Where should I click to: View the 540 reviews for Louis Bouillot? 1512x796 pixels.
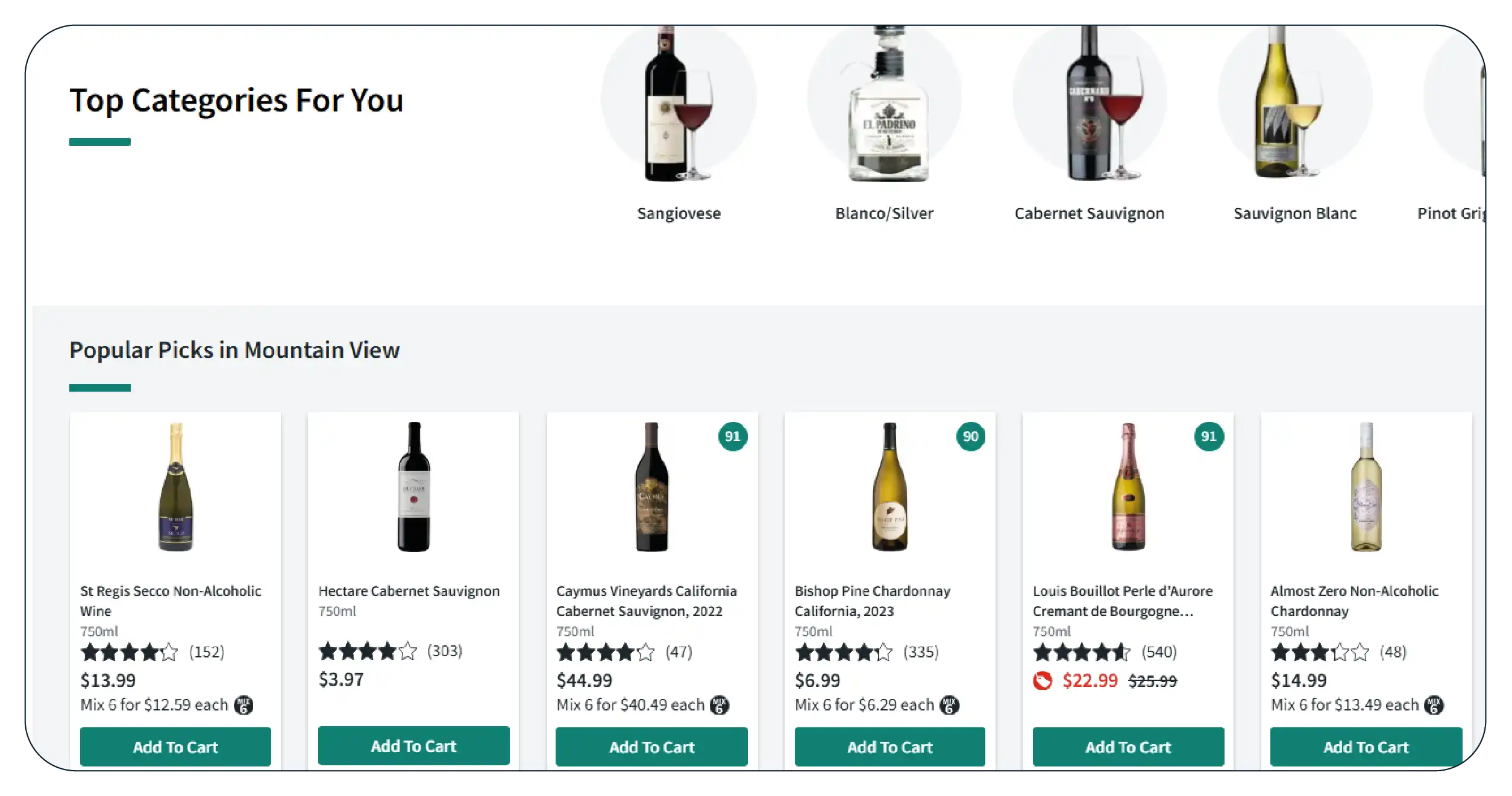1159,652
